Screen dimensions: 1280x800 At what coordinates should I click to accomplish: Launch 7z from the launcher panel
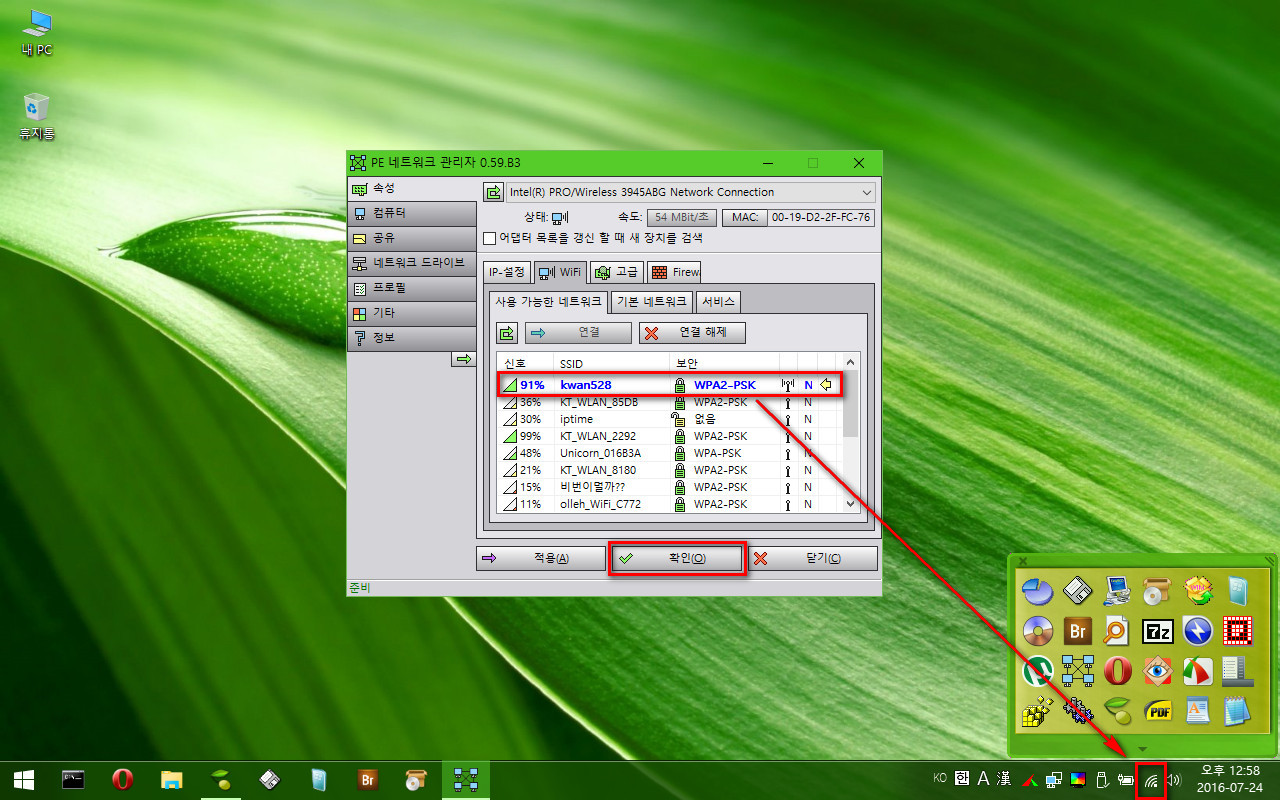(x=1157, y=631)
